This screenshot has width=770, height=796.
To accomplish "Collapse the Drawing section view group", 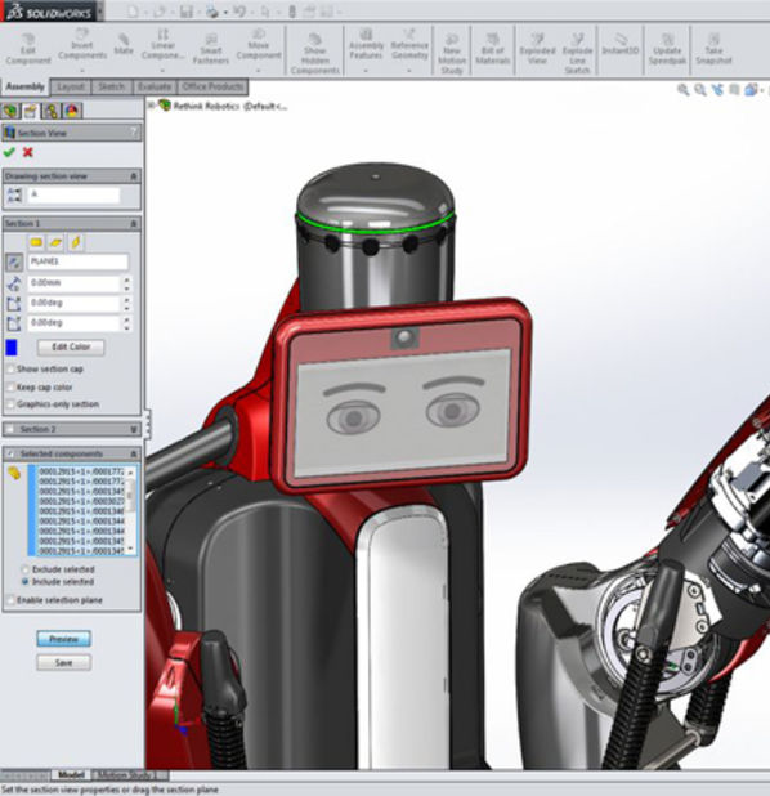I will point(134,176).
